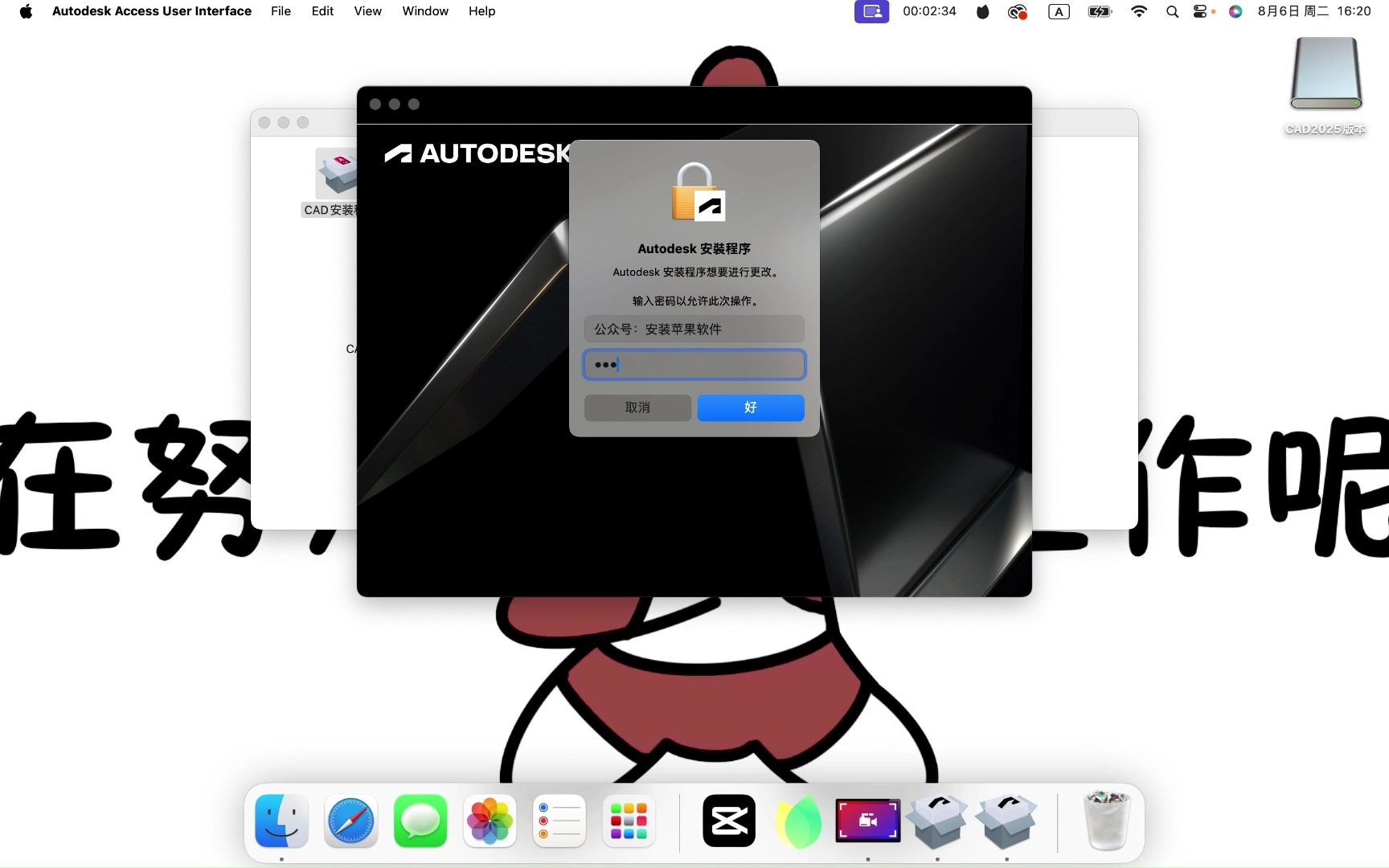Click the Autodesk logo in installer window

point(477,153)
